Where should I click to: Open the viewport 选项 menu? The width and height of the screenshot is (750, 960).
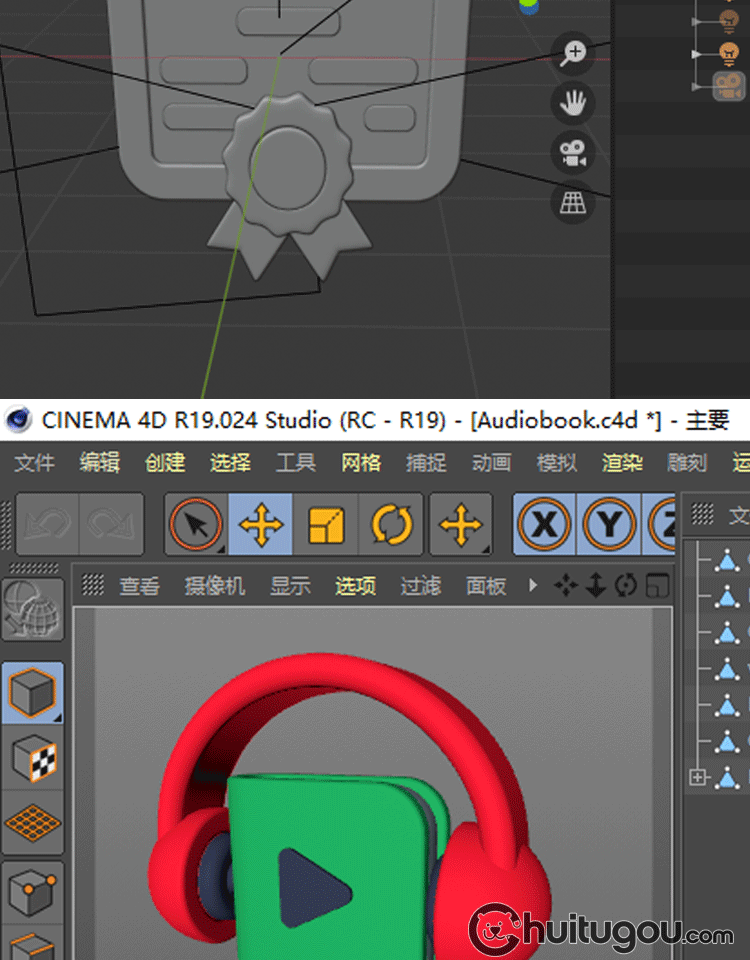(x=356, y=587)
